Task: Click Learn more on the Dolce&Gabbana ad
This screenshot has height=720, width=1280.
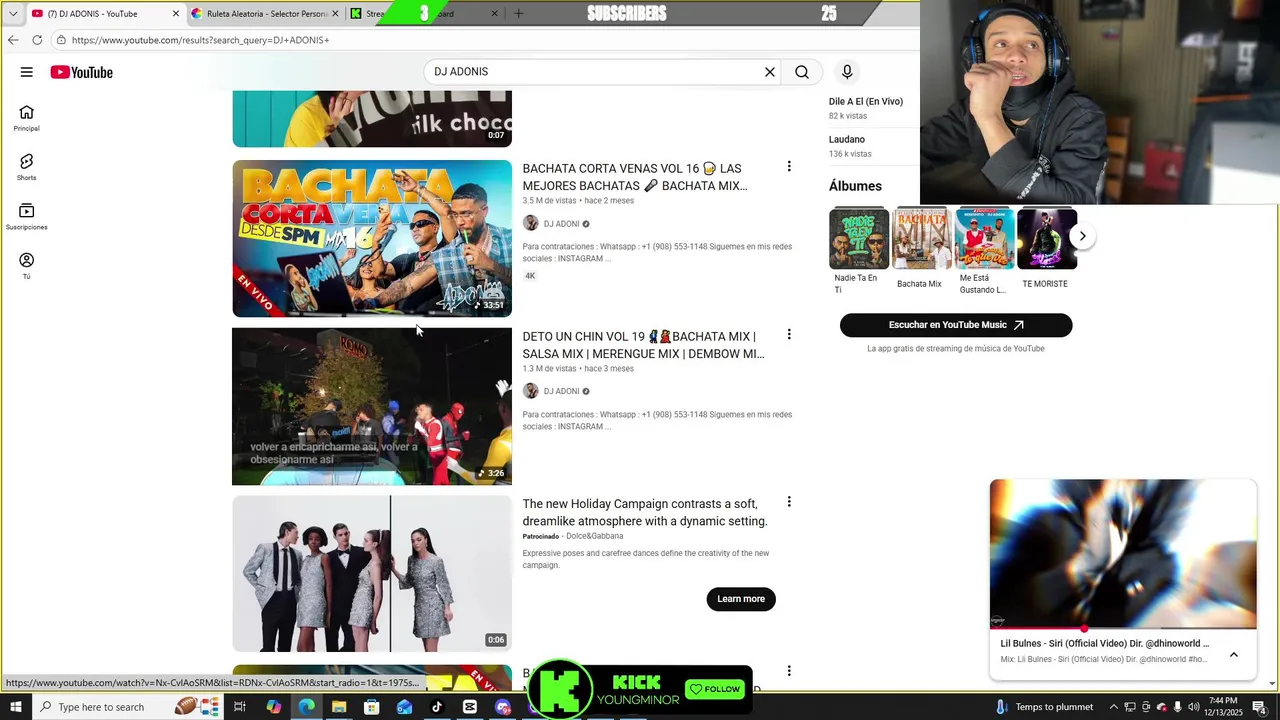Action: click(741, 599)
